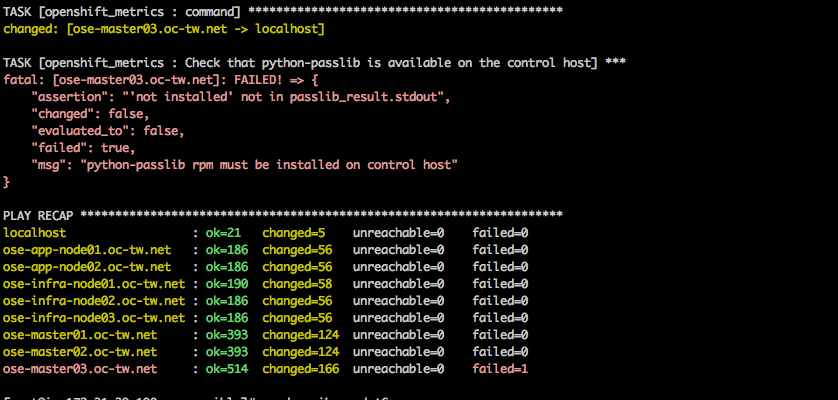838x400 pixels.
Task: Click the ok=21 value for localhost
Action: tap(223, 233)
